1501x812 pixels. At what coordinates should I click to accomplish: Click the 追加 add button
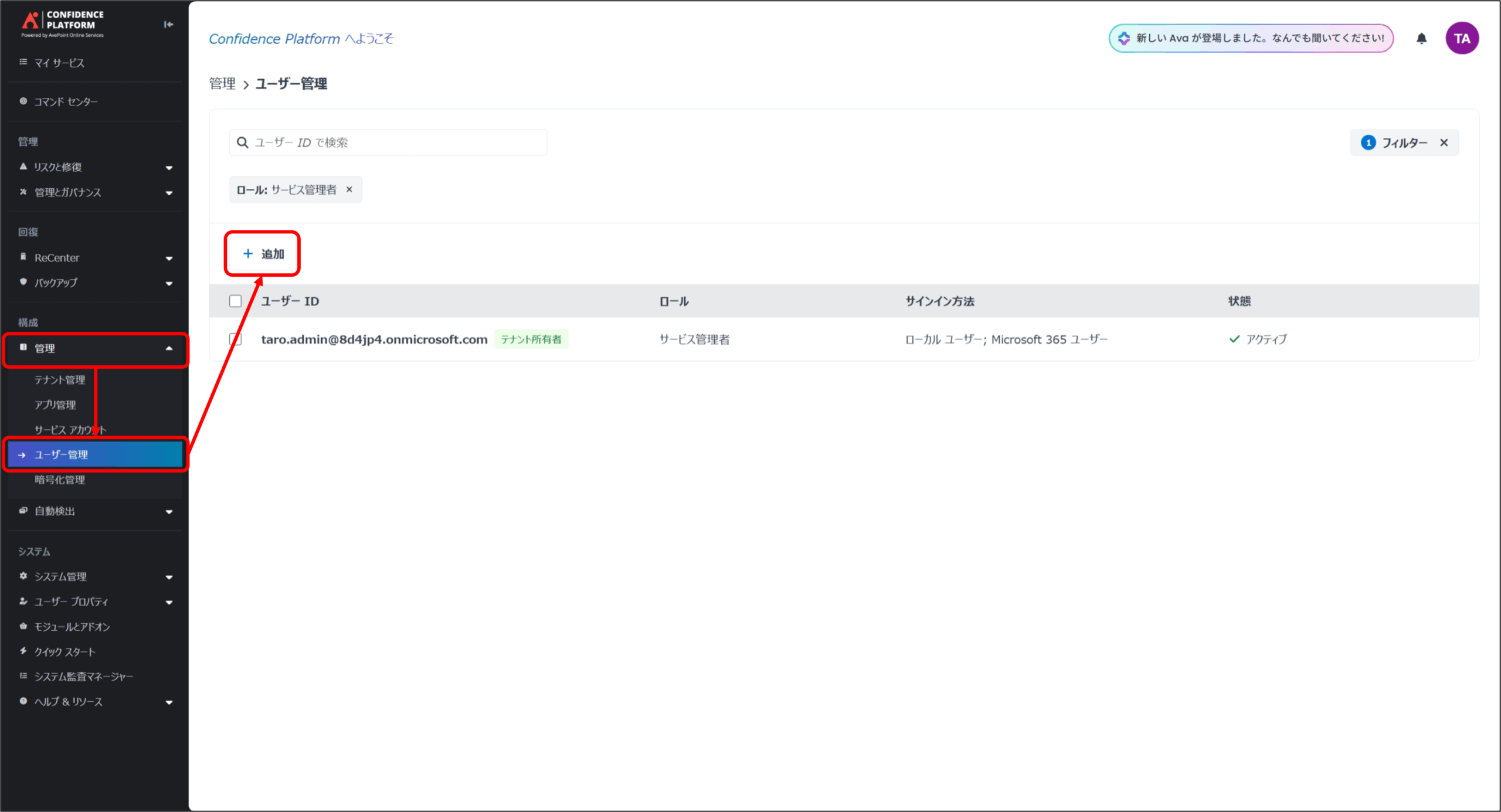pyautogui.click(x=263, y=254)
